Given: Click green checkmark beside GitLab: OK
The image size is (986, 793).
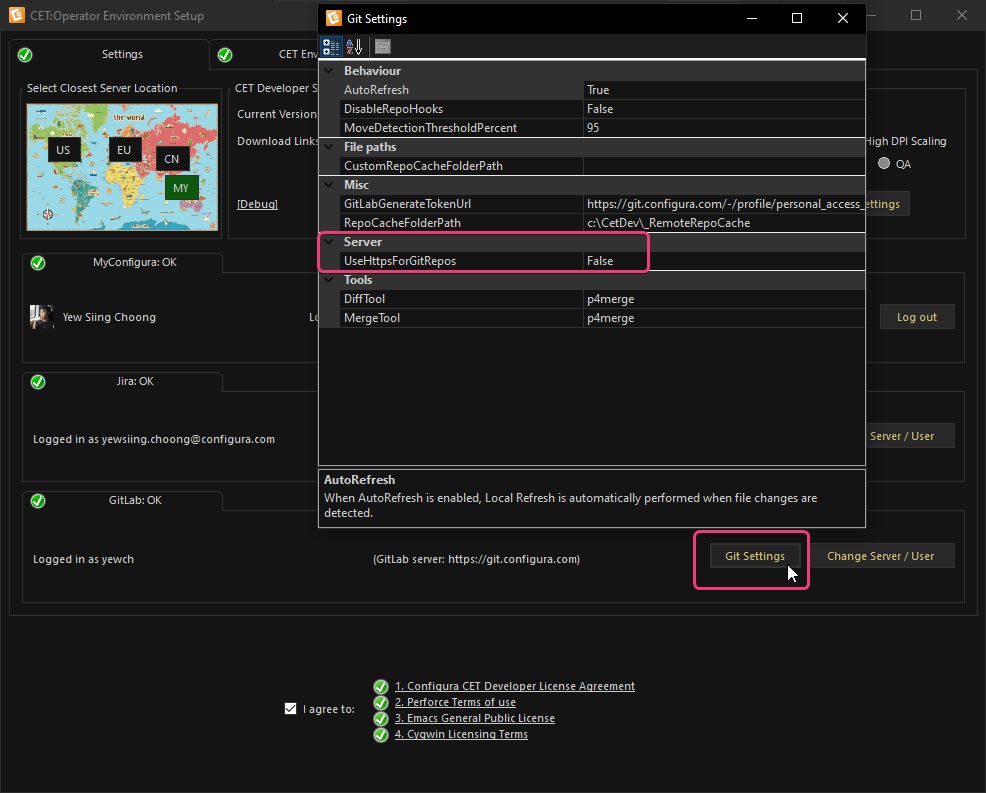Looking at the screenshot, I should point(38,501).
